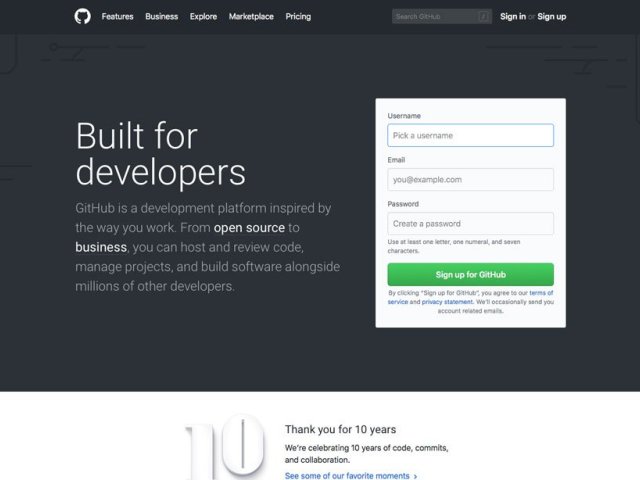Click the slash shortcut icon in search

coord(484,17)
